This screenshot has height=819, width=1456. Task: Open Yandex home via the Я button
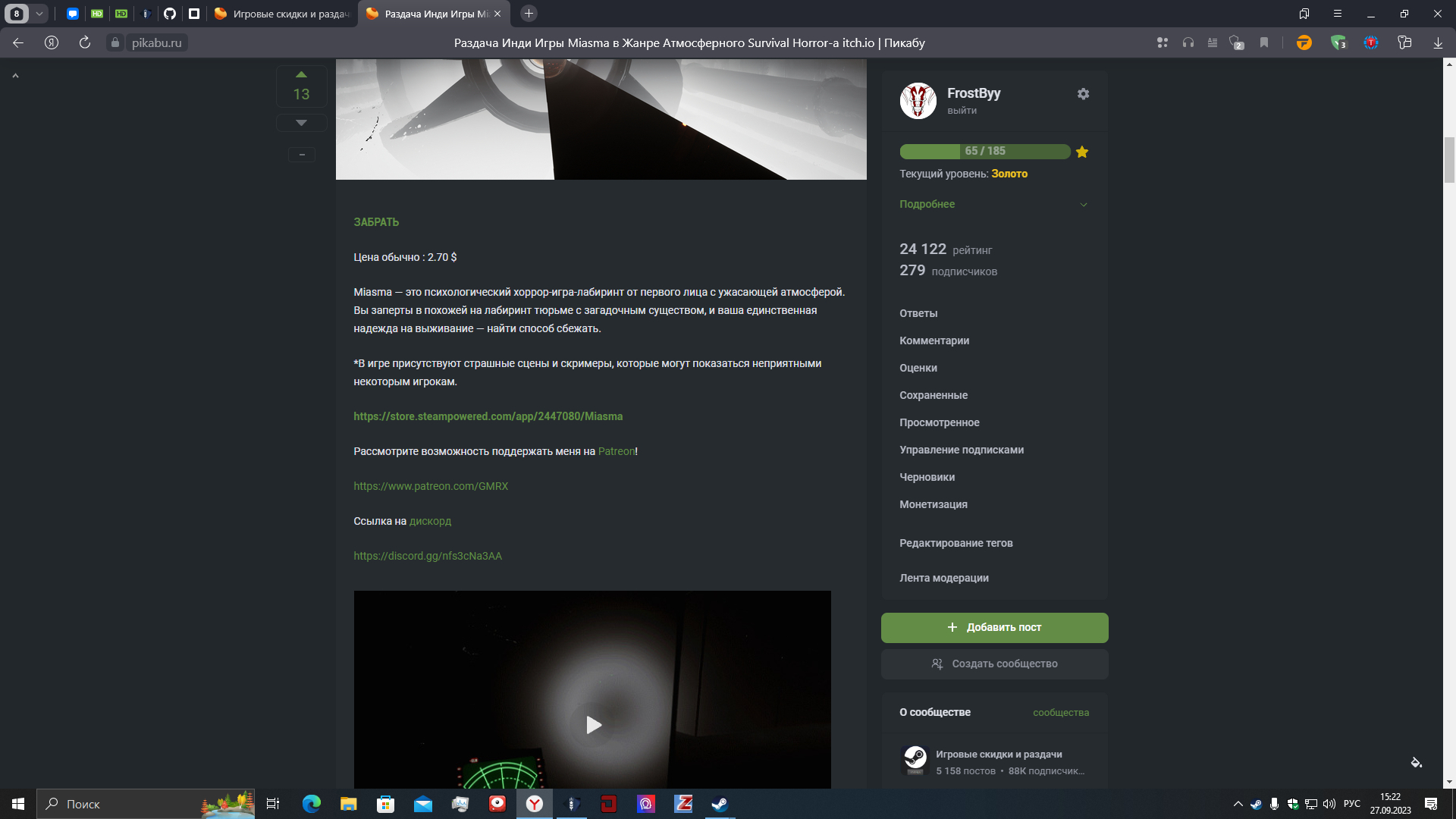tap(52, 42)
